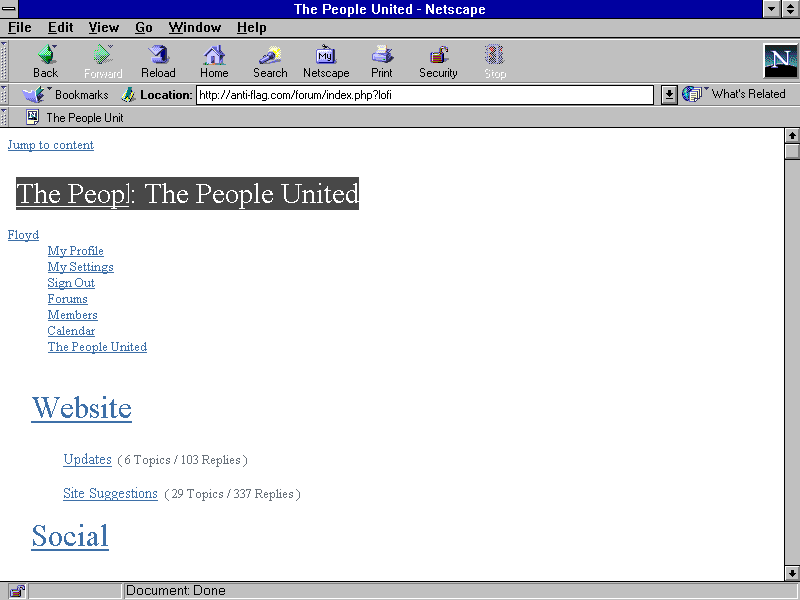The height and width of the screenshot is (600, 800).
Task: Open the Go menu
Action: 144,27
